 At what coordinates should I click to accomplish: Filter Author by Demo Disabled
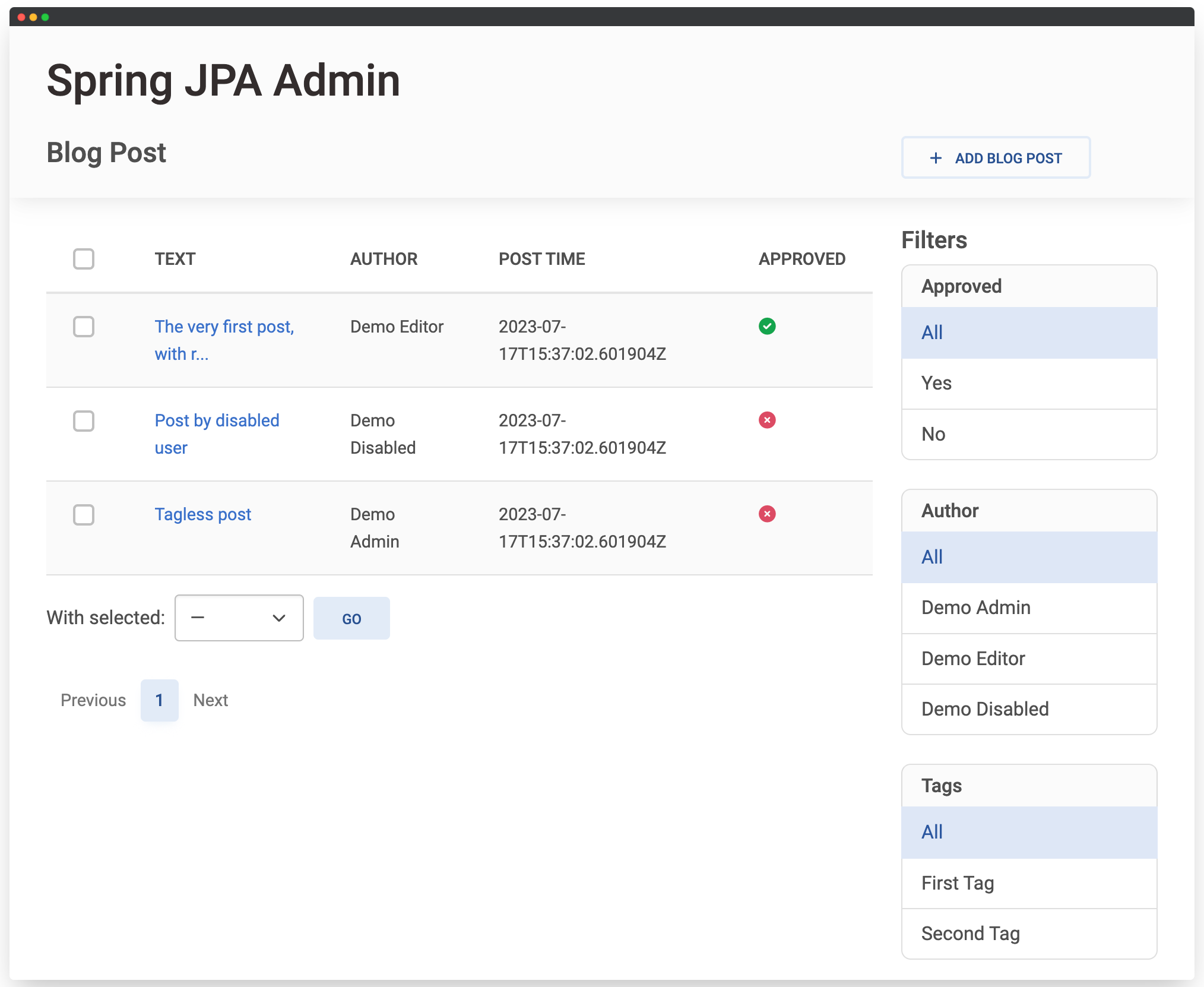1029,709
